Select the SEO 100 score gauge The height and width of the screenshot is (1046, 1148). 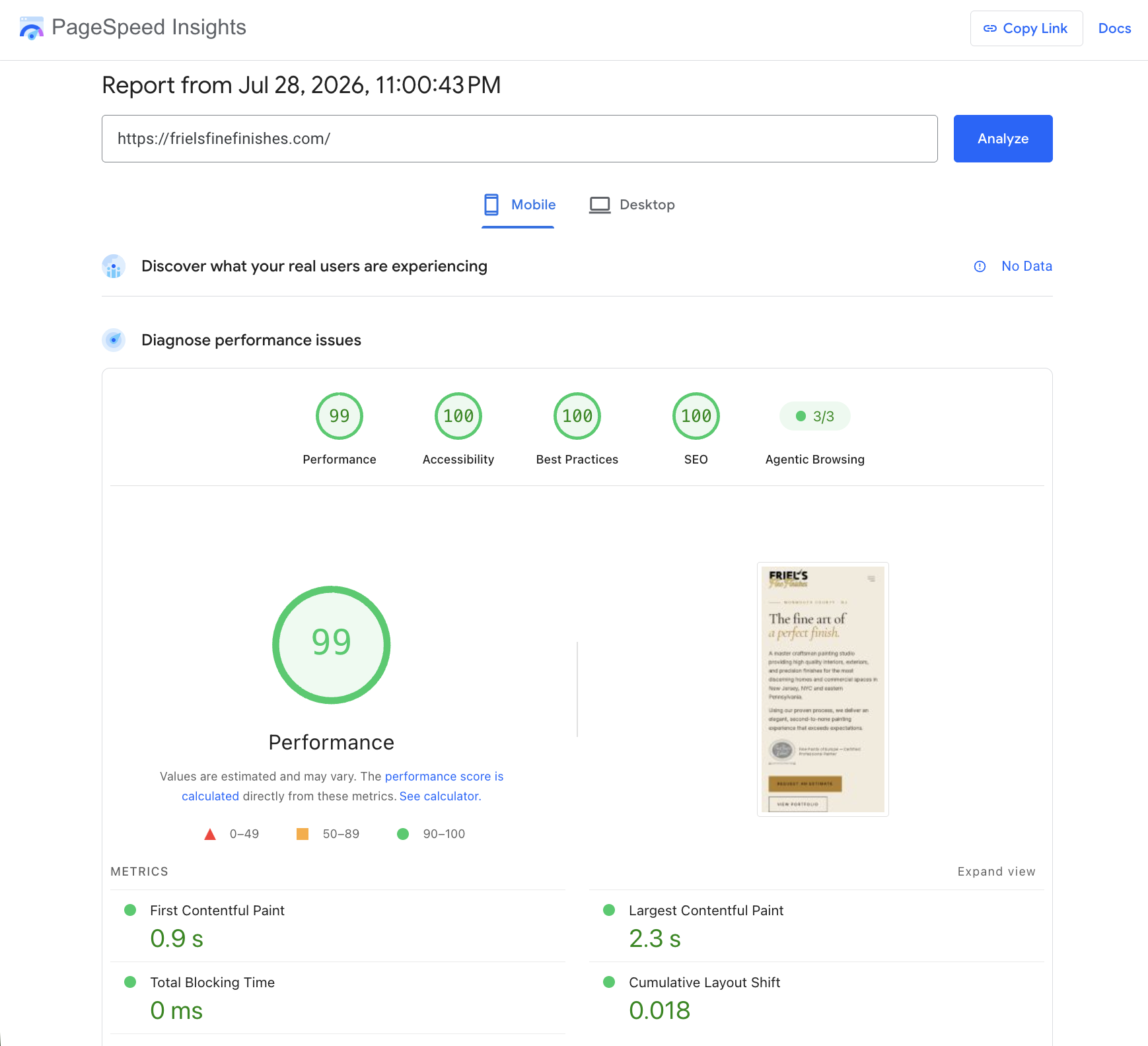tap(696, 416)
